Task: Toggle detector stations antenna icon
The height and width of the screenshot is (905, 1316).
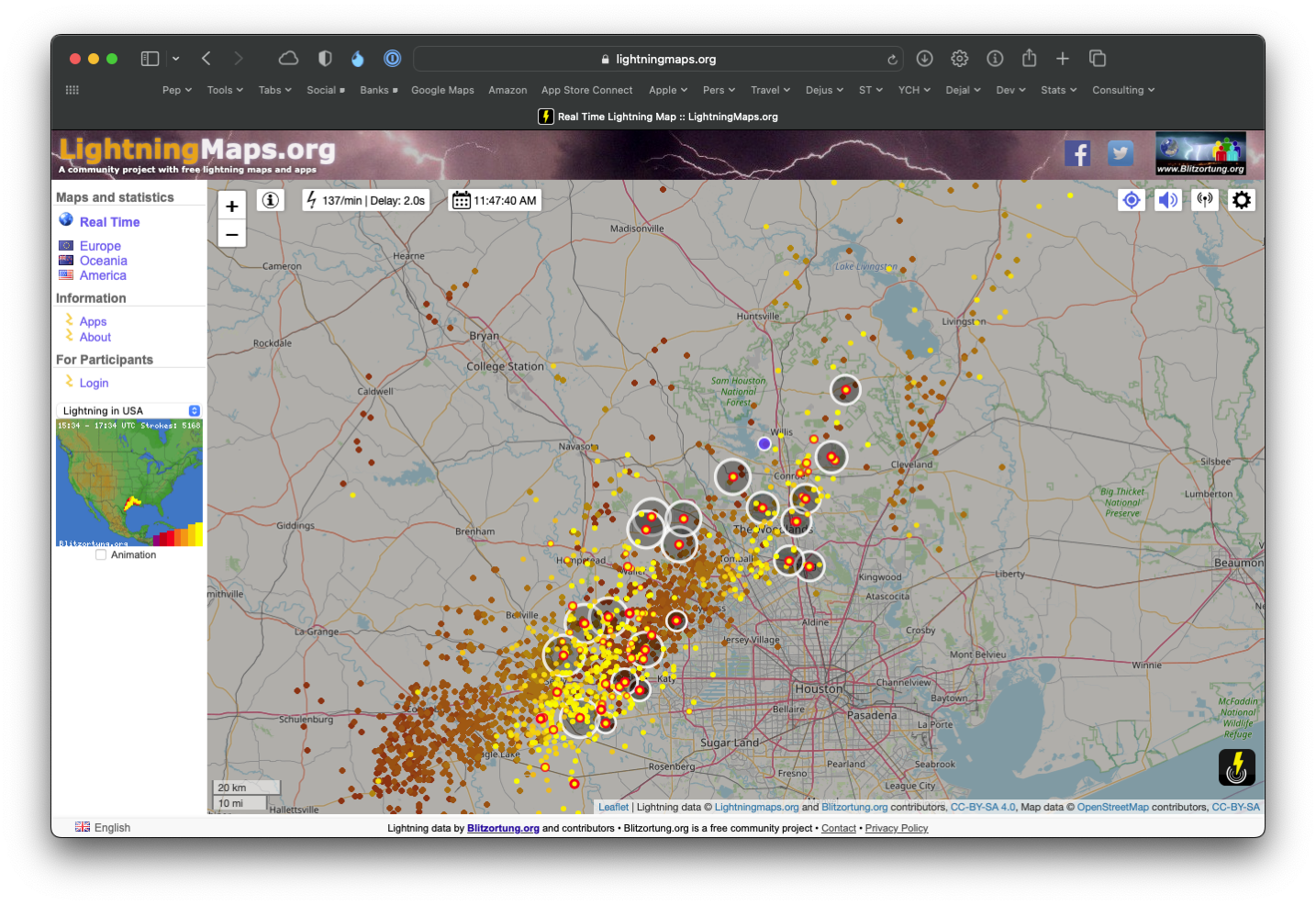Action: (1205, 200)
